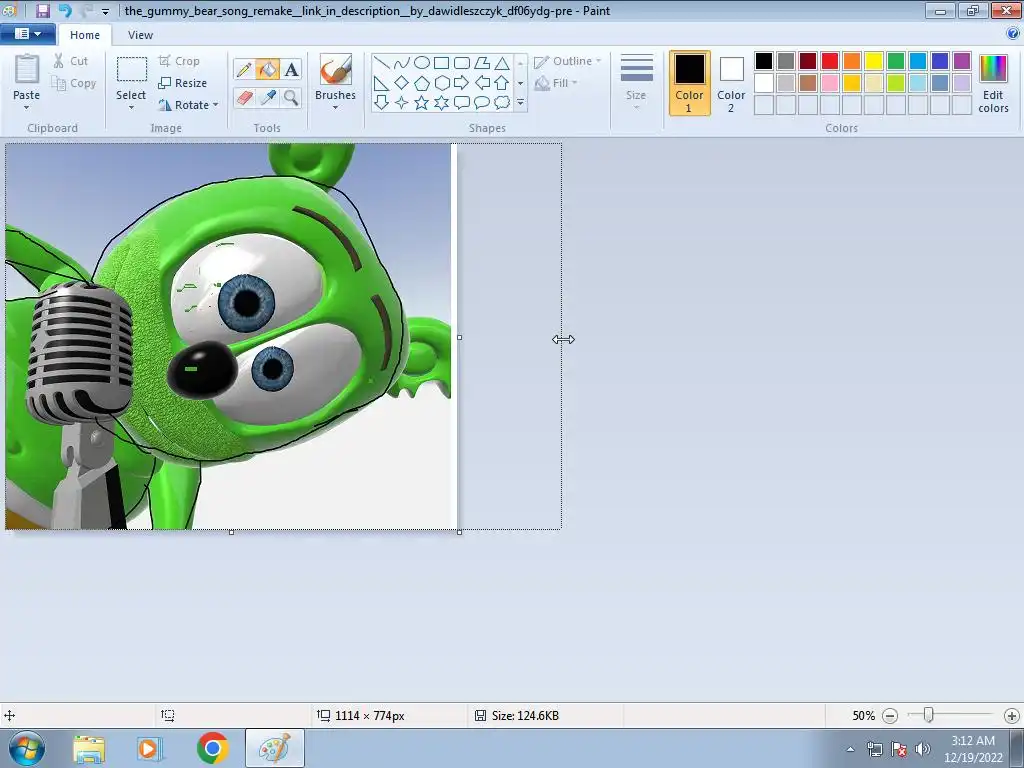Open the shape Outline dropdown
Image resolution: width=1024 pixels, height=768 pixels.
click(x=568, y=61)
